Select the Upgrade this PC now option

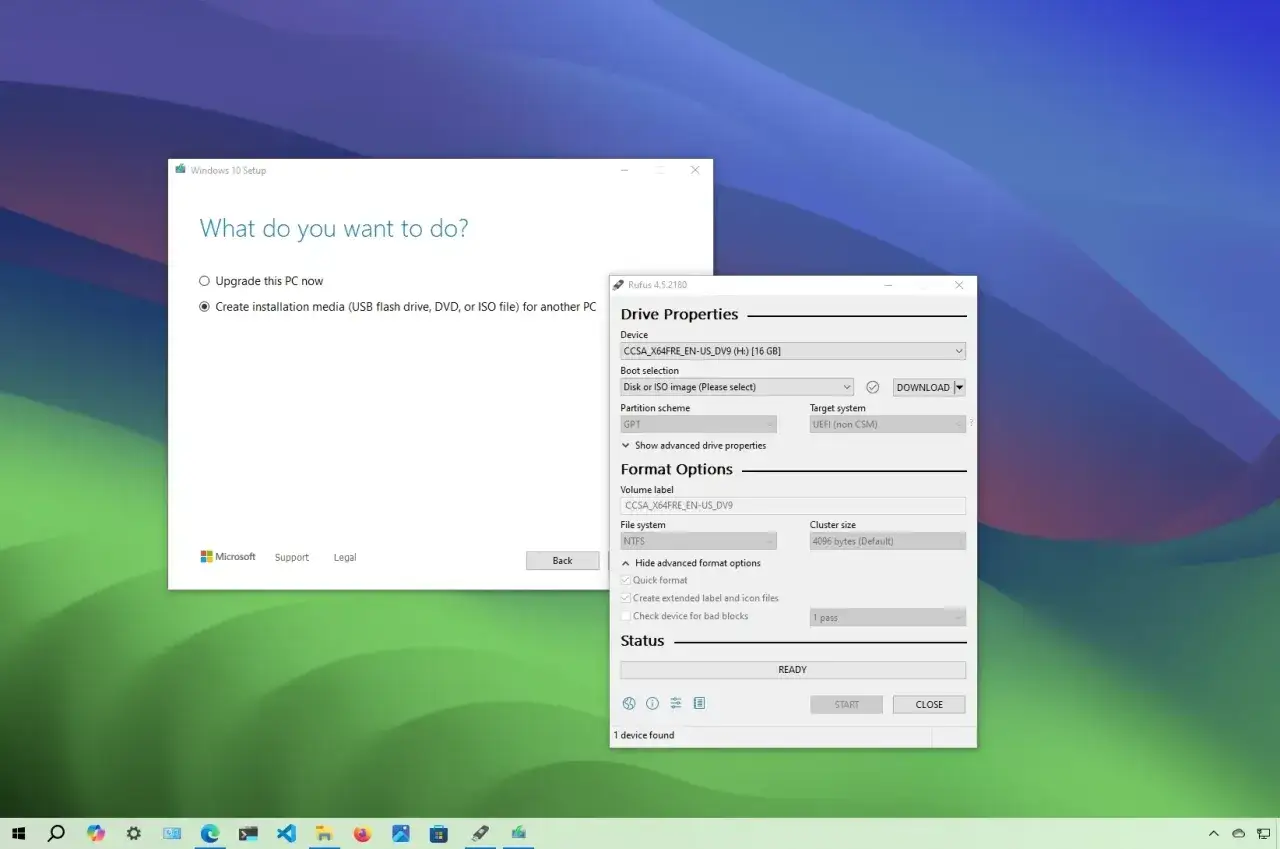[x=204, y=281]
